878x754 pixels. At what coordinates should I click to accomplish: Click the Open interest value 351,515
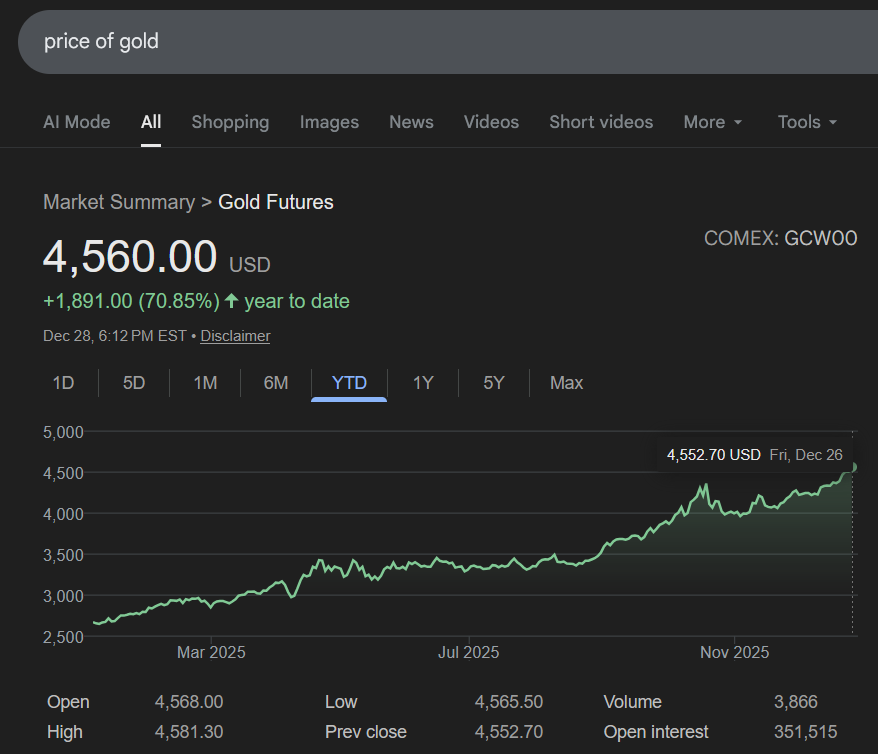coord(806,732)
